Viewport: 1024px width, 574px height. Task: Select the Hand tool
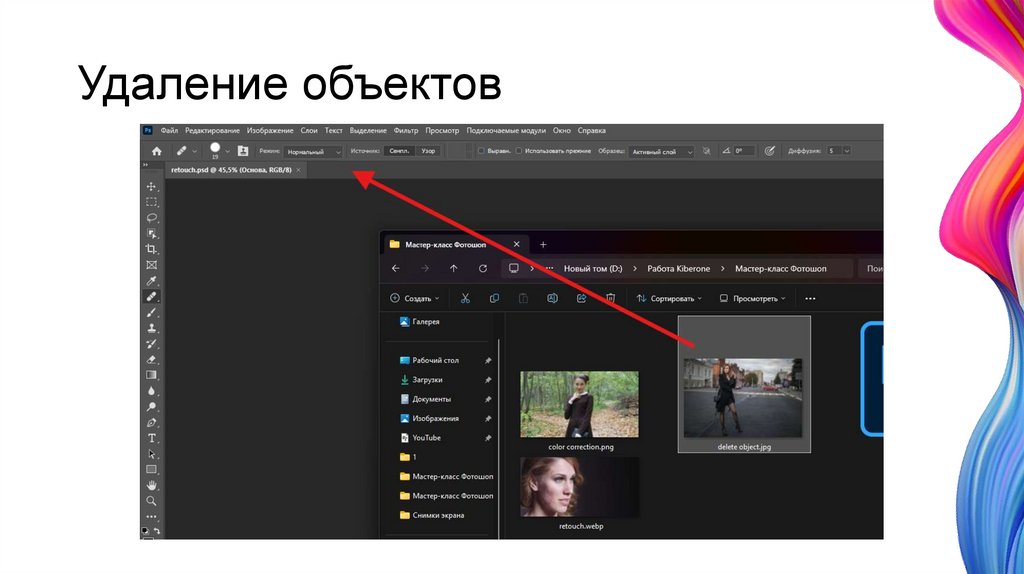pyautogui.click(x=152, y=485)
